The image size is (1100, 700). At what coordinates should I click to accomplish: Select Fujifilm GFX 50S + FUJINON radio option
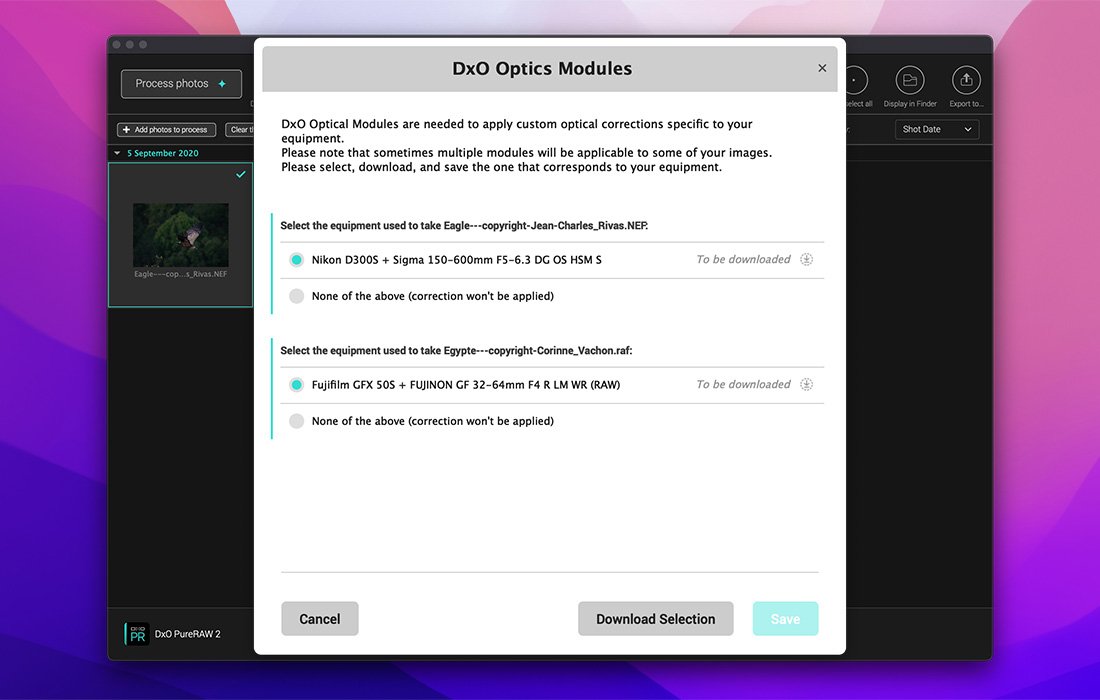point(296,385)
